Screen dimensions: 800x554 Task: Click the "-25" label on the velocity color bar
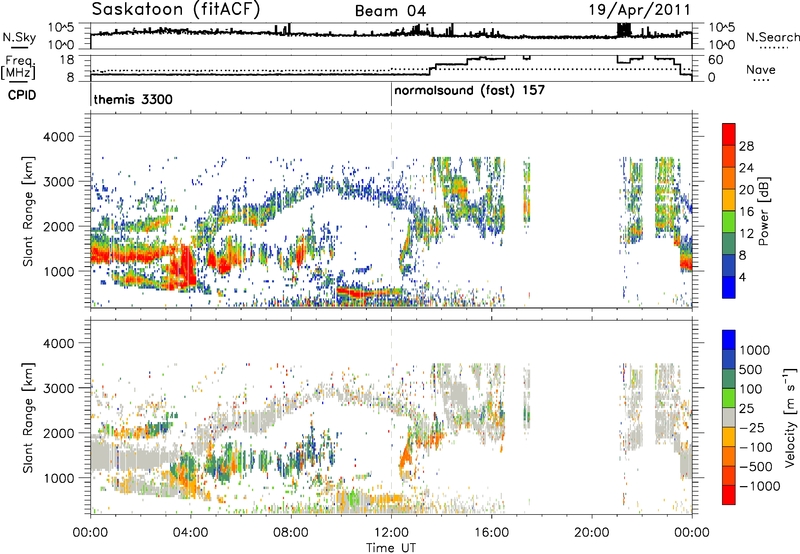pos(752,427)
